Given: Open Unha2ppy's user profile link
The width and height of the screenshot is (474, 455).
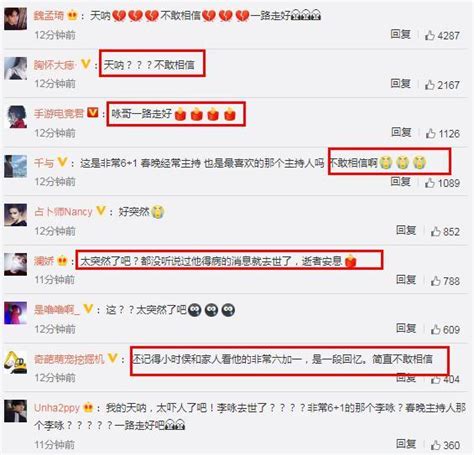Looking at the screenshot, I should click(57, 407).
